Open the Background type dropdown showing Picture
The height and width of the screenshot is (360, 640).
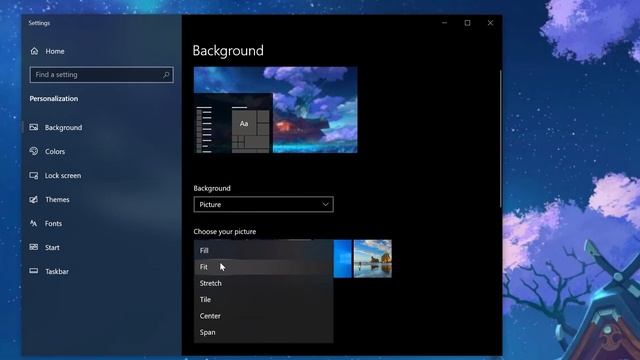click(263, 204)
